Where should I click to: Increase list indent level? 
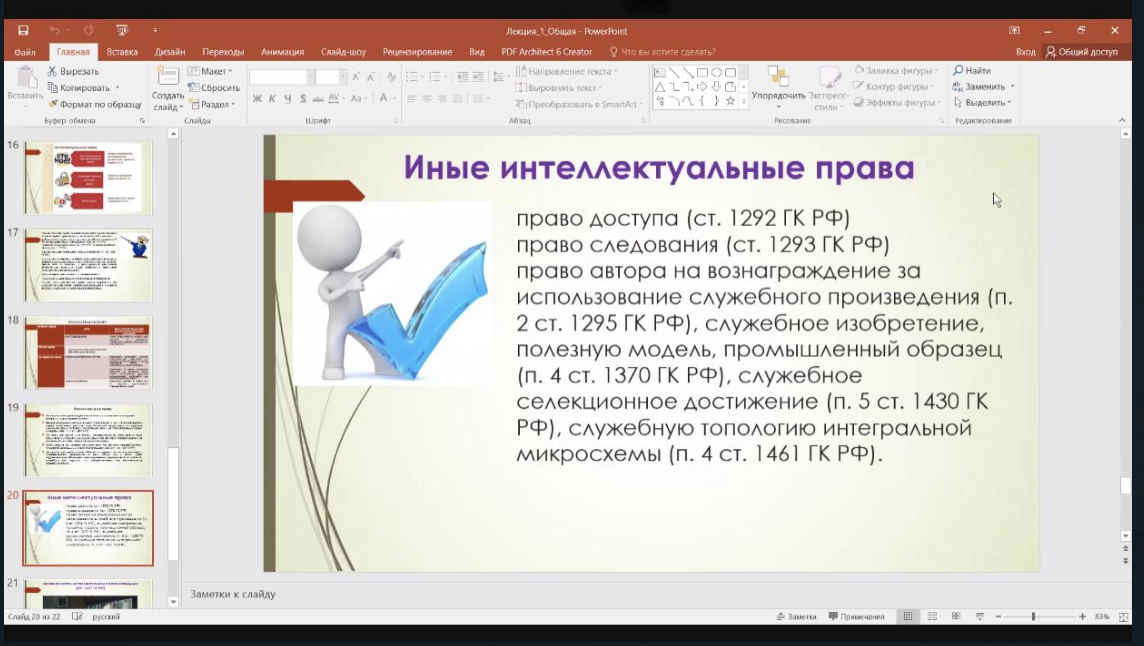(478, 77)
